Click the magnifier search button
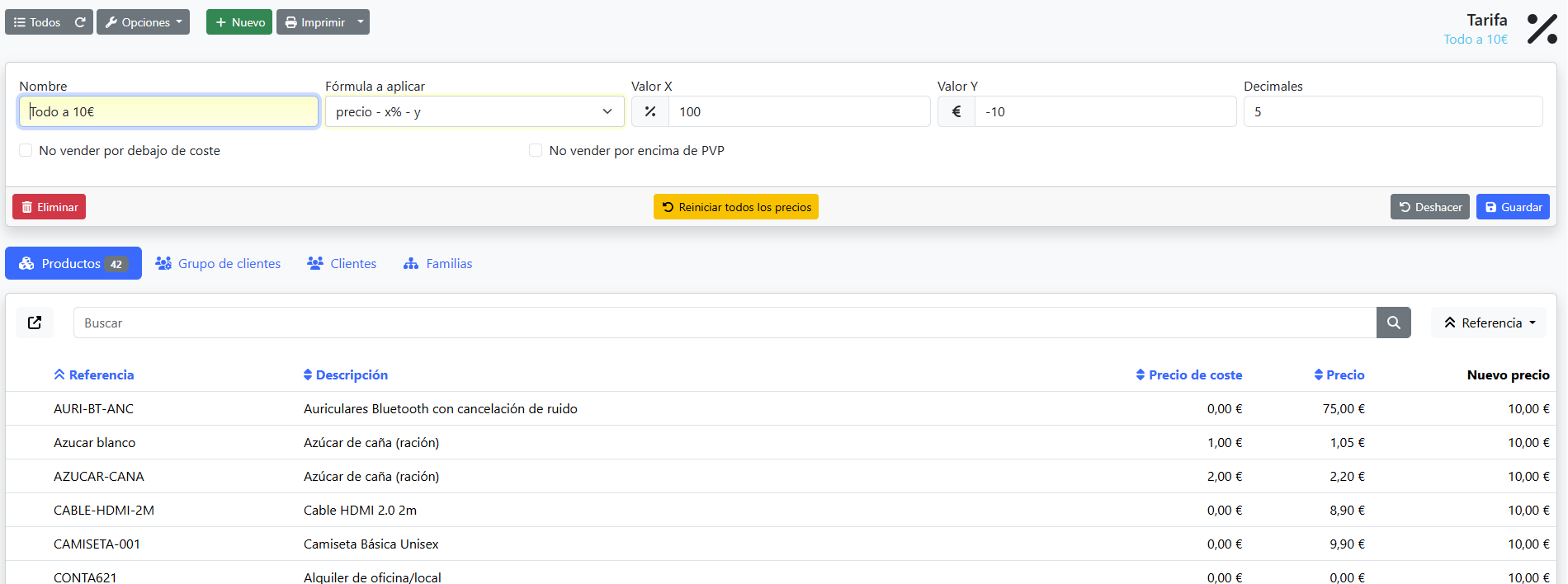This screenshot has width=1568, height=584. pos(1394,323)
